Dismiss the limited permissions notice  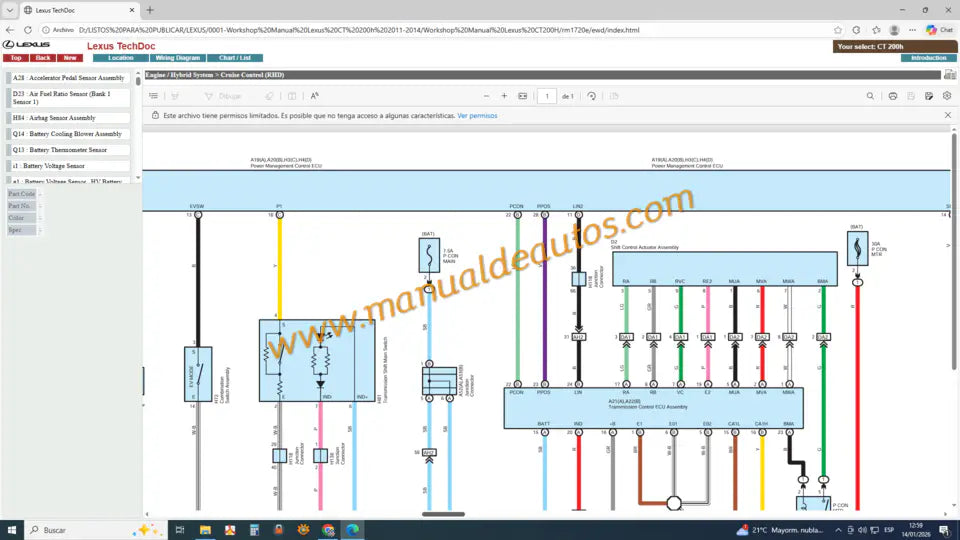[x=948, y=115]
